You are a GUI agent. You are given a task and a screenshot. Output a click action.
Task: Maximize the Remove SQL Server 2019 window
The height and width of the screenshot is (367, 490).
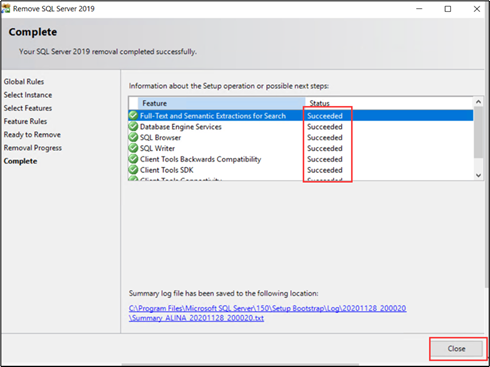click(448, 9)
